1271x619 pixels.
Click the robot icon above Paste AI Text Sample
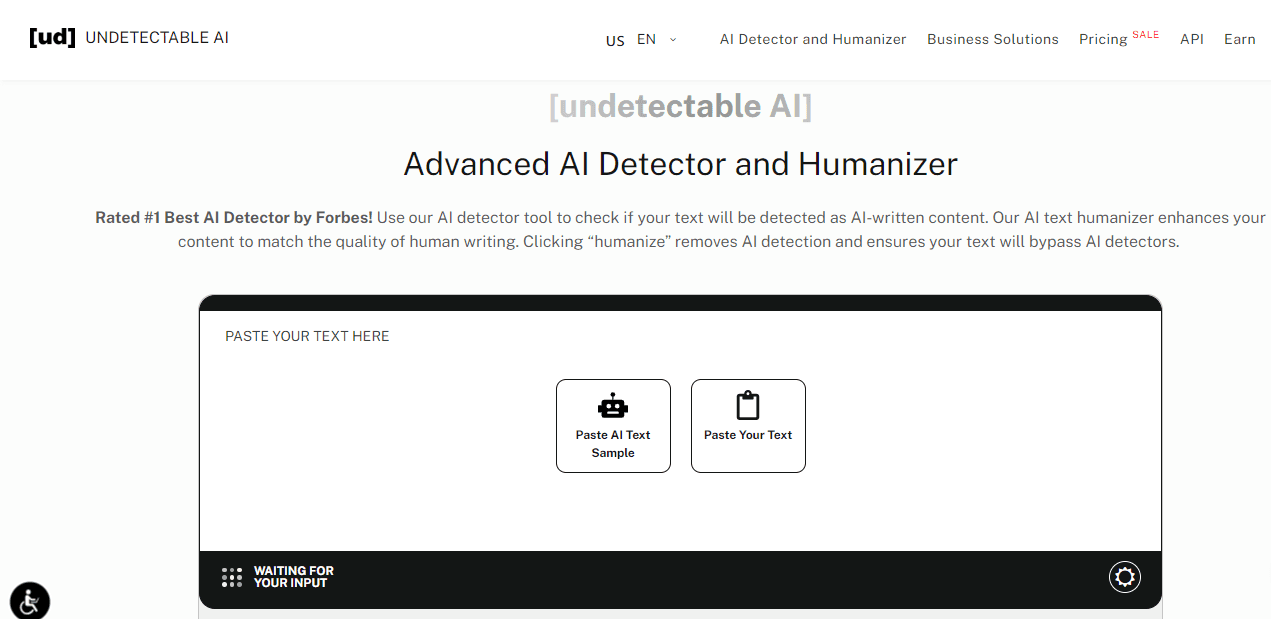pyautogui.click(x=613, y=404)
